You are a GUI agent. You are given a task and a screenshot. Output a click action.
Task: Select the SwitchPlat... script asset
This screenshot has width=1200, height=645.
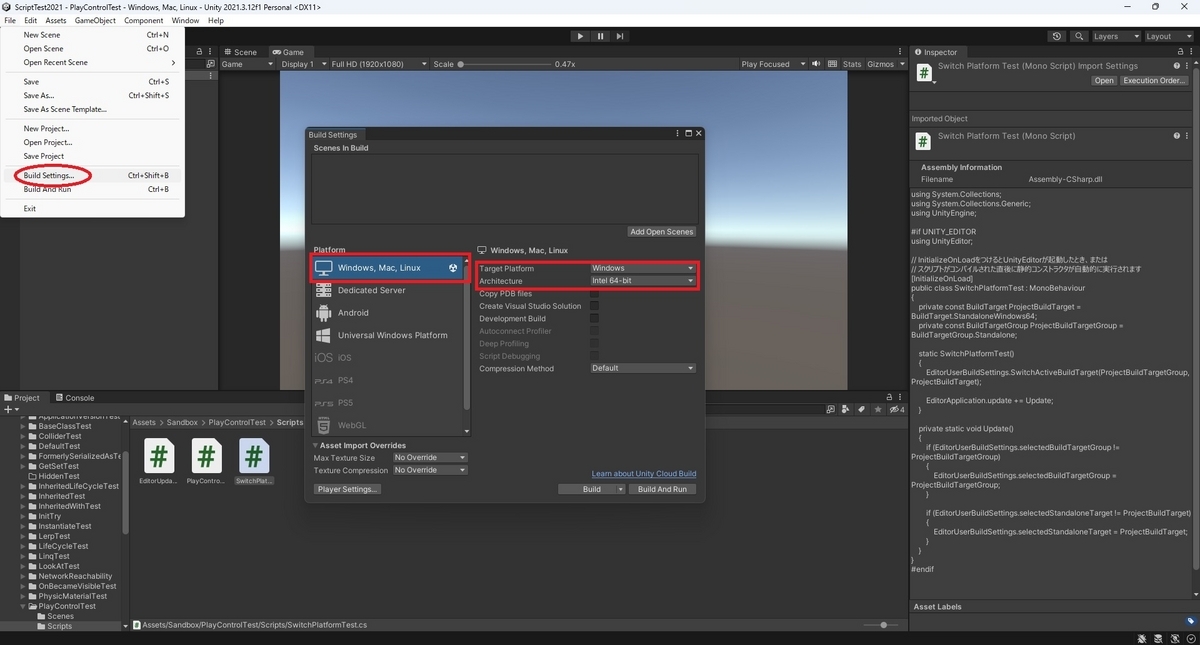[254, 462]
